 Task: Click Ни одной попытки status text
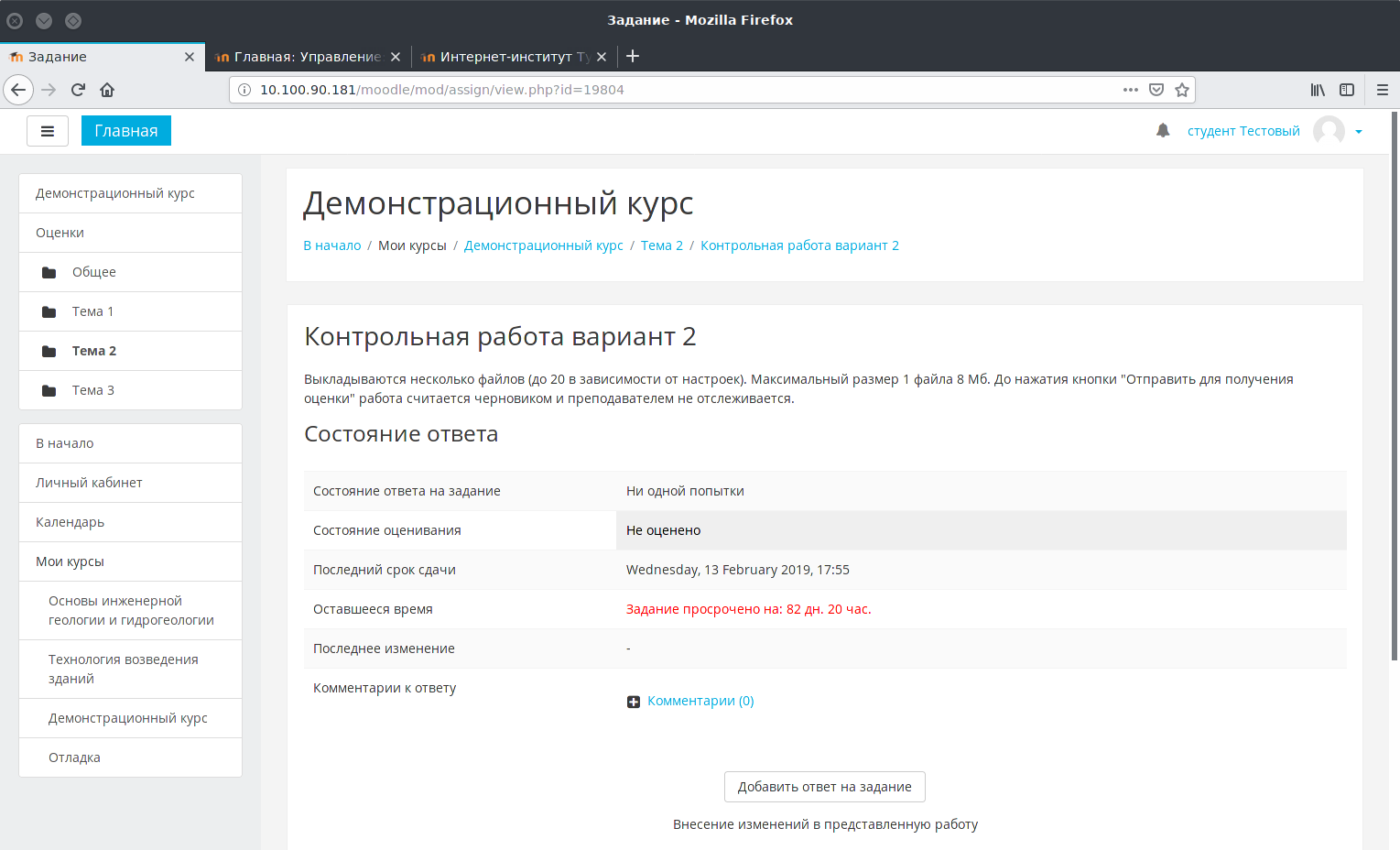click(685, 491)
